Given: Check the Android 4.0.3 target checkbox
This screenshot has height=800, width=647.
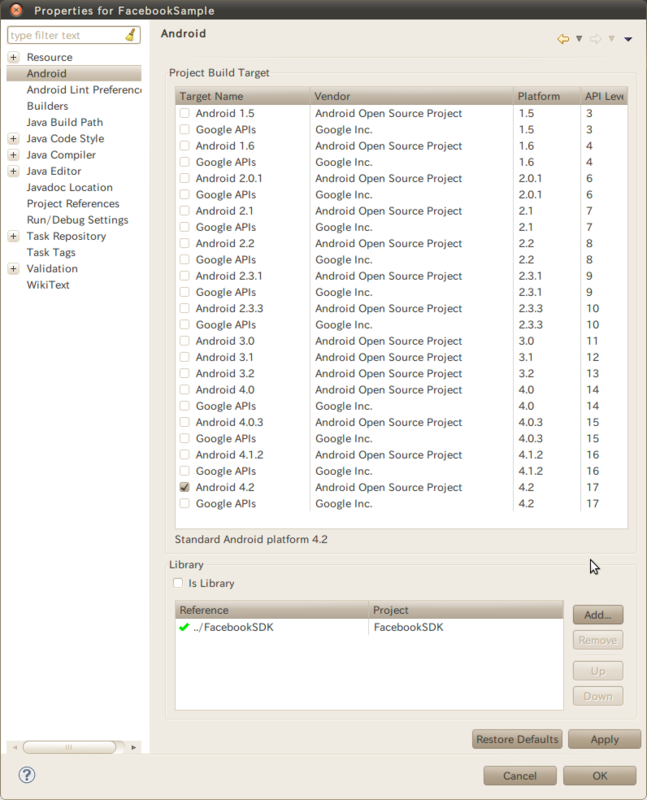Looking at the screenshot, I should (x=185, y=422).
